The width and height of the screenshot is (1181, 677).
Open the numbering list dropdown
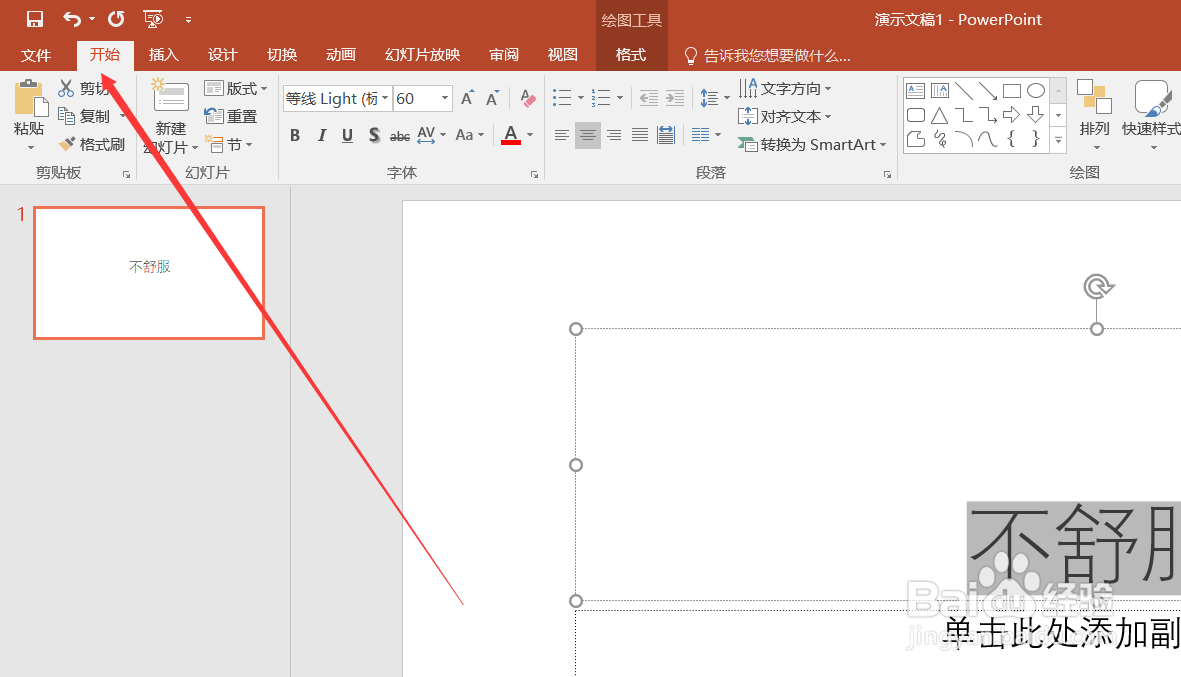(620, 98)
